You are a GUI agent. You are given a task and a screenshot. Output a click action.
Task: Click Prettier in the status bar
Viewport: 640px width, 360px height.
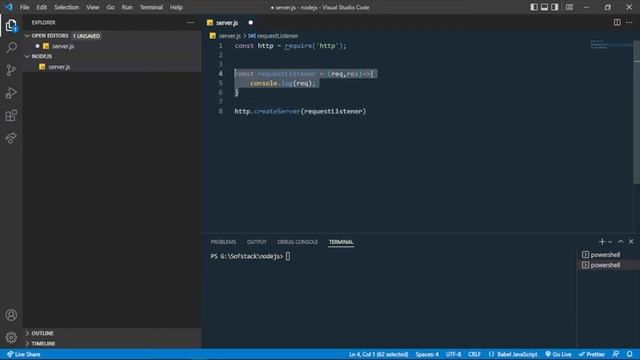pyautogui.click(x=592, y=354)
